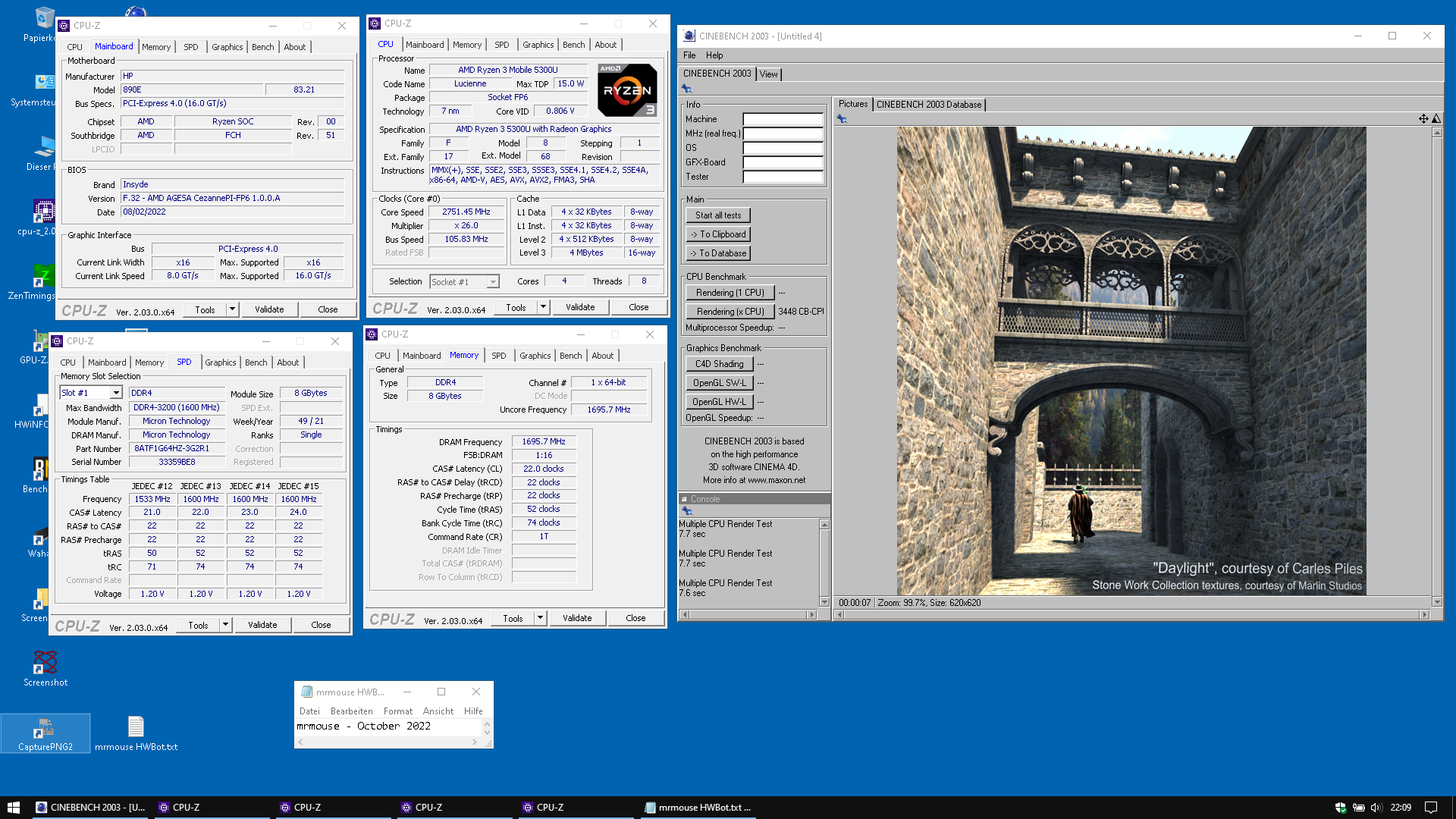Open the Slot #1 dropdown in SPD window
Viewport: 1456px width, 819px height.
click(x=116, y=393)
